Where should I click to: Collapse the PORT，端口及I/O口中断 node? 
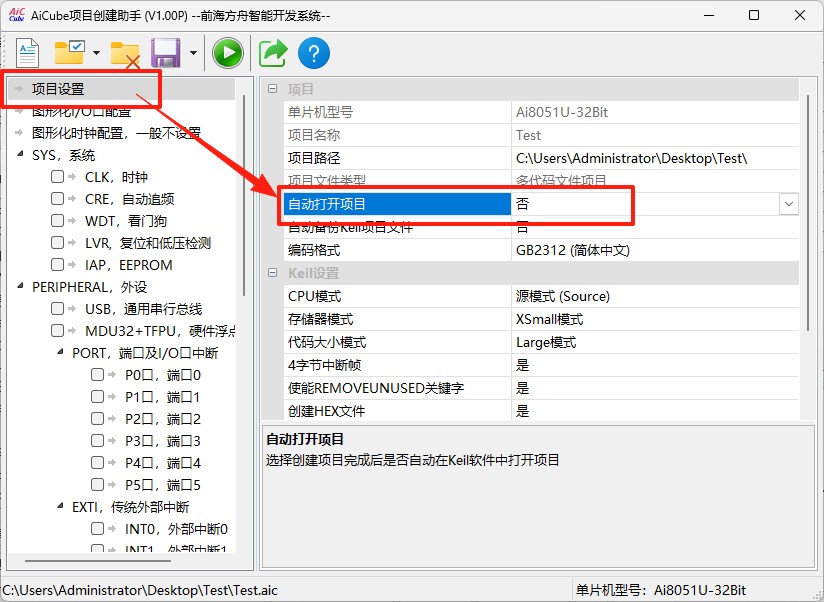(x=60, y=352)
